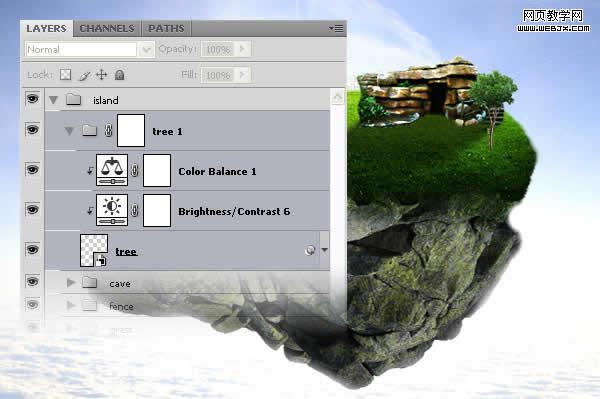The image size is (600, 399).
Task: Click the tree 1 mask link icon
Action: pyautogui.click(x=109, y=131)
